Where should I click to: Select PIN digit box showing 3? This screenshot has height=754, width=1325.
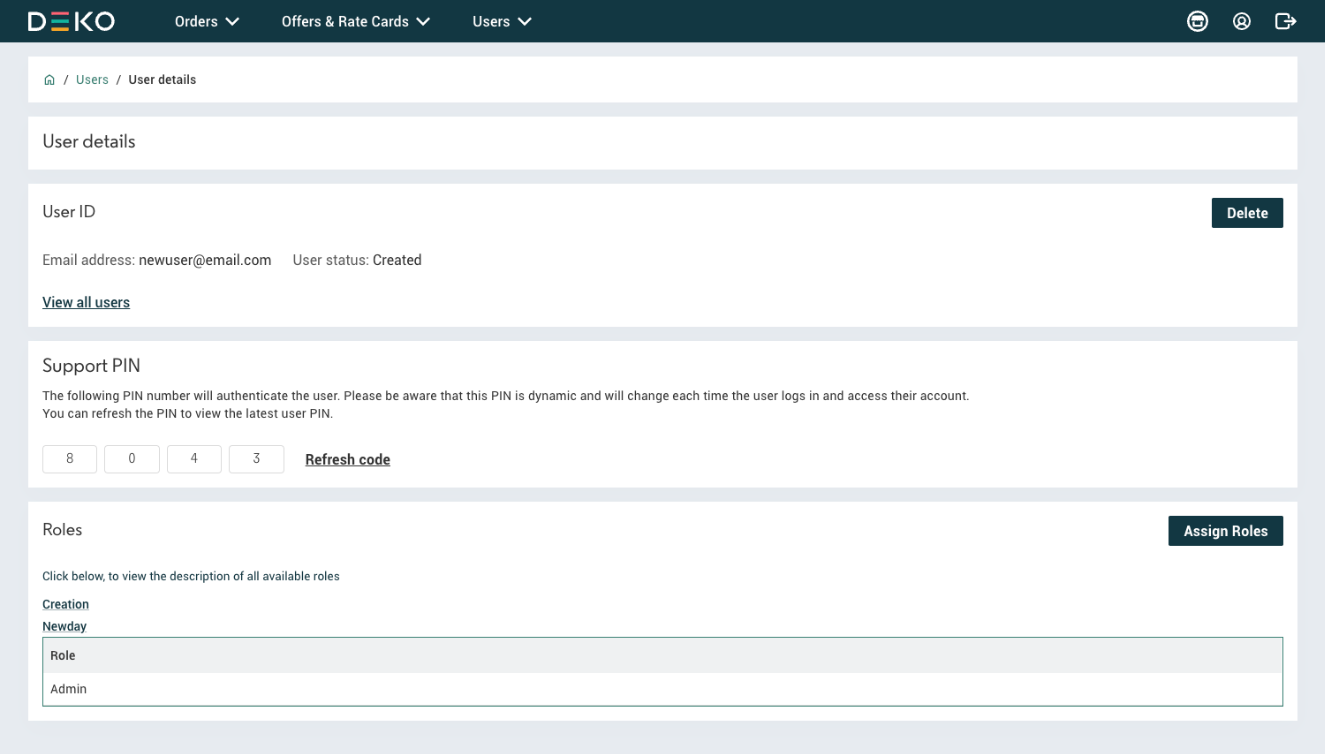[x=256, y=459]
